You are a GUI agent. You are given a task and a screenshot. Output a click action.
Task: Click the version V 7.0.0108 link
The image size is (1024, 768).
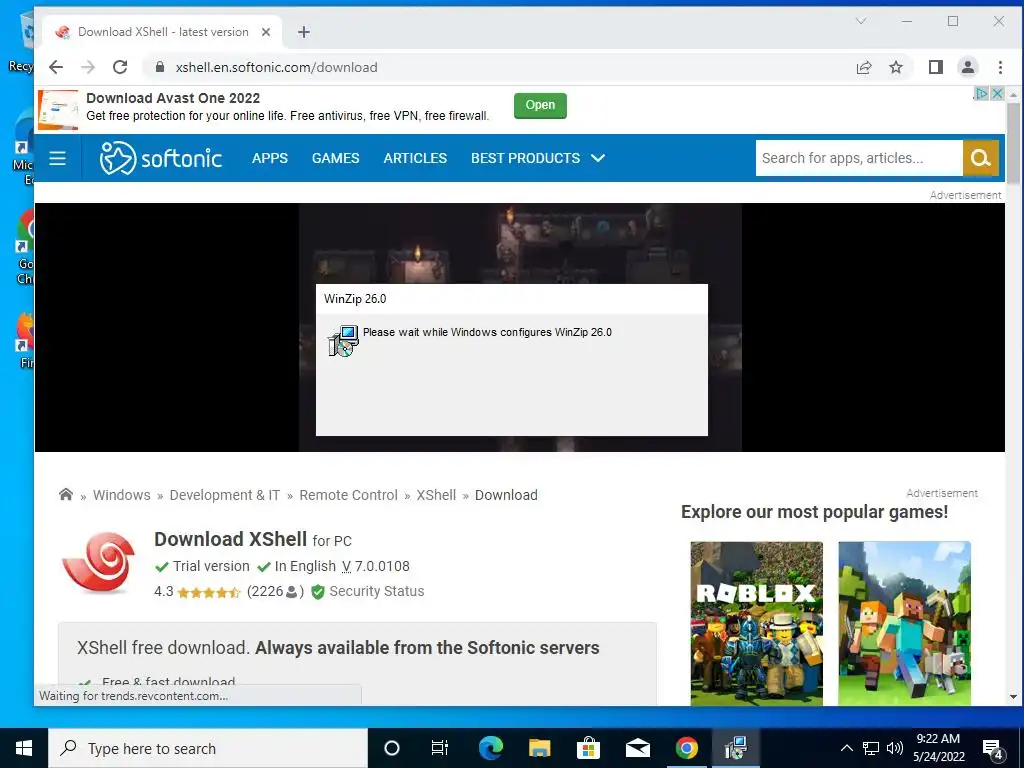[376, 566]
